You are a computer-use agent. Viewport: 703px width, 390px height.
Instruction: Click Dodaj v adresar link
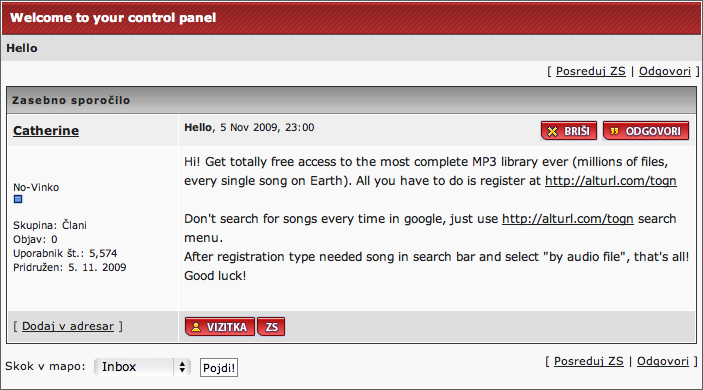68,326
